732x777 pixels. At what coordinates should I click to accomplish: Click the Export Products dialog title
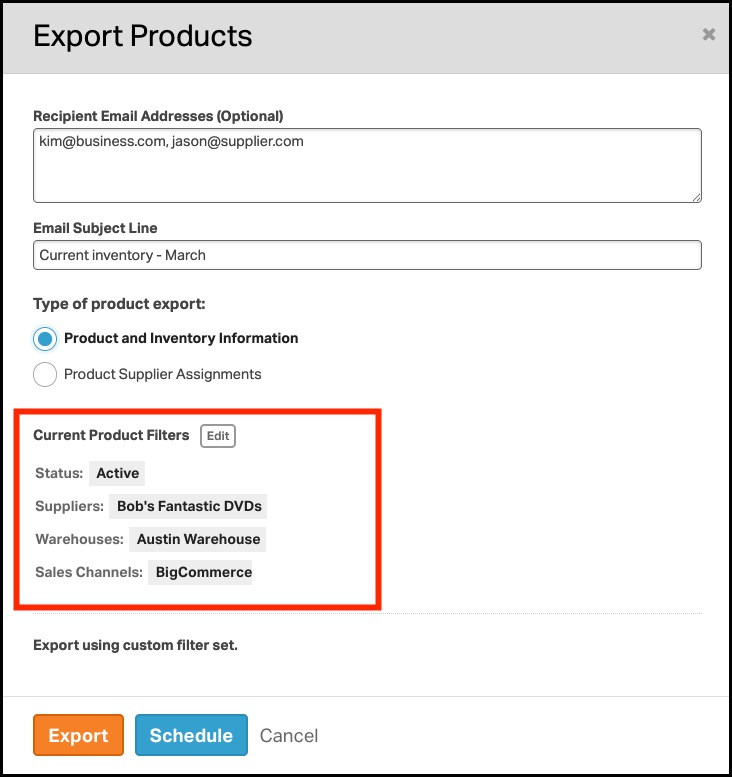click(x=143, y=37)
